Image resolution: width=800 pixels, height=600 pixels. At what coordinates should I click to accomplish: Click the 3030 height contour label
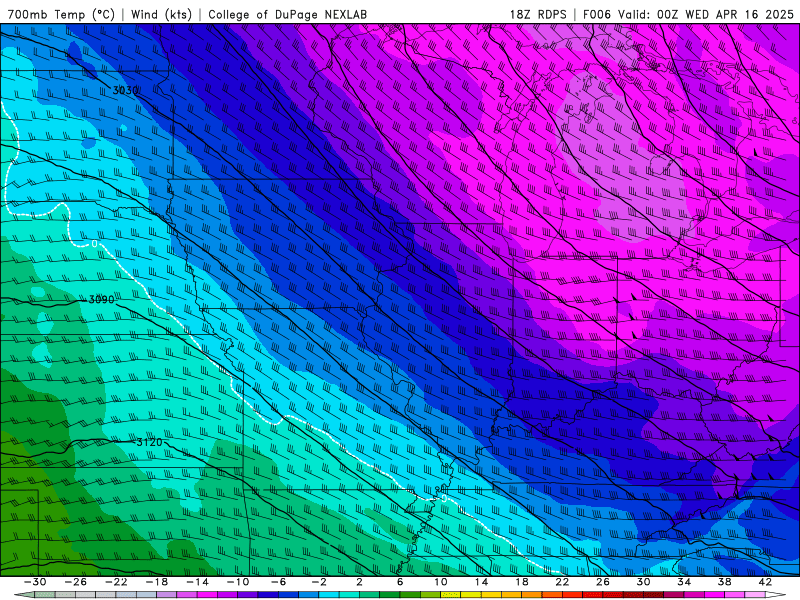(x=125, y=90)
